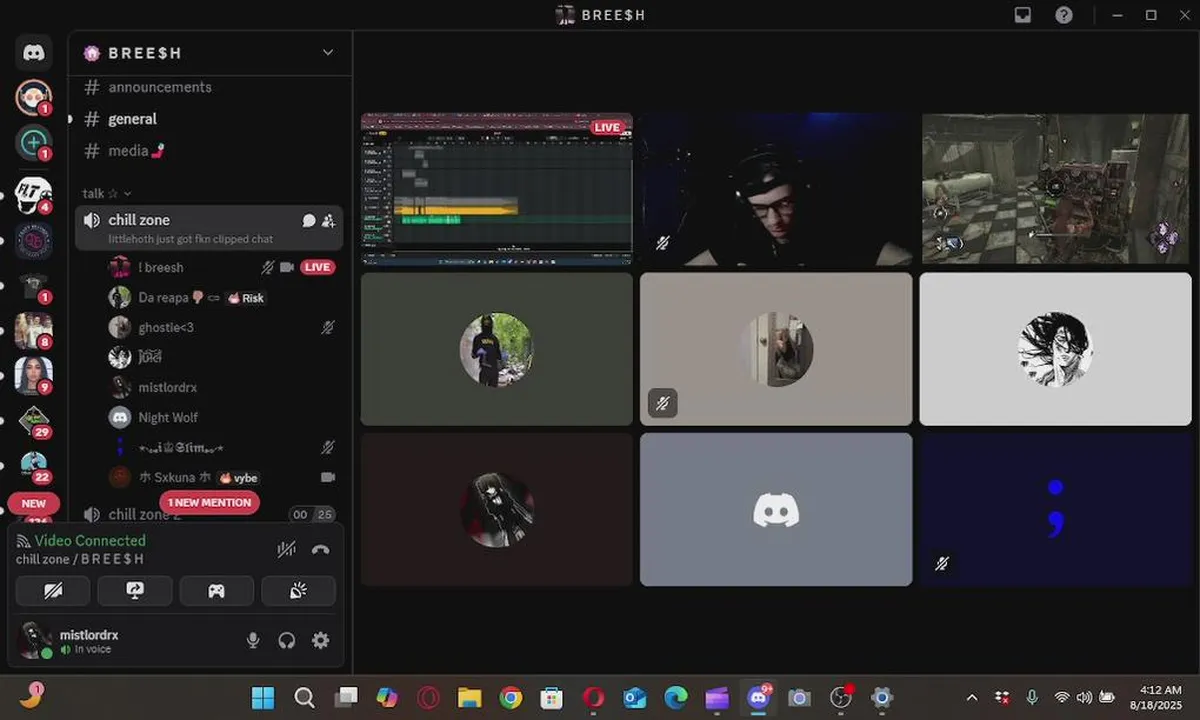Turn on camera in voice panel

[53, 591]
